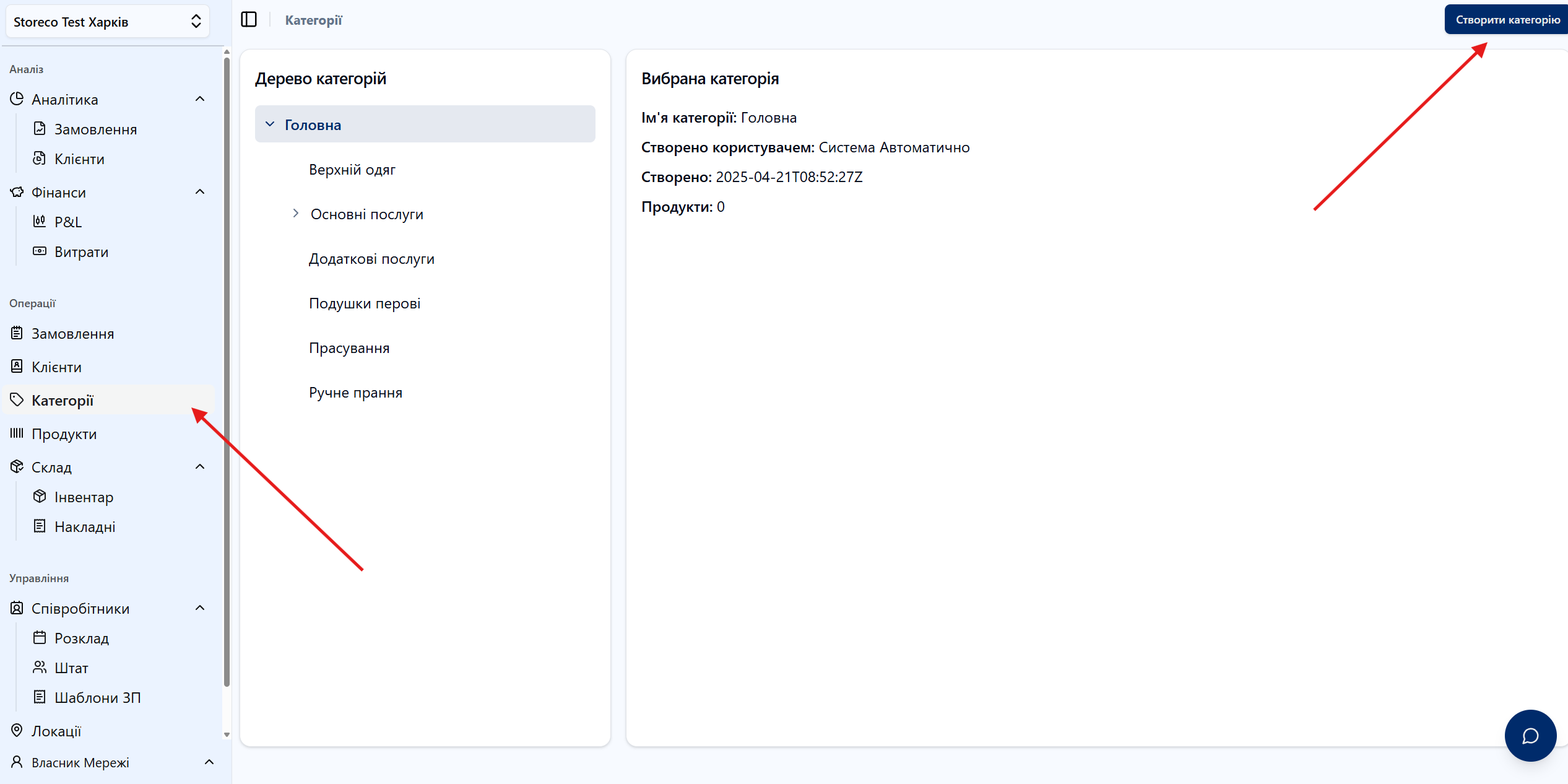Open Розклад under Співробітники
The width and height of the screenshot is (1568, 784).
coord(82,638)
